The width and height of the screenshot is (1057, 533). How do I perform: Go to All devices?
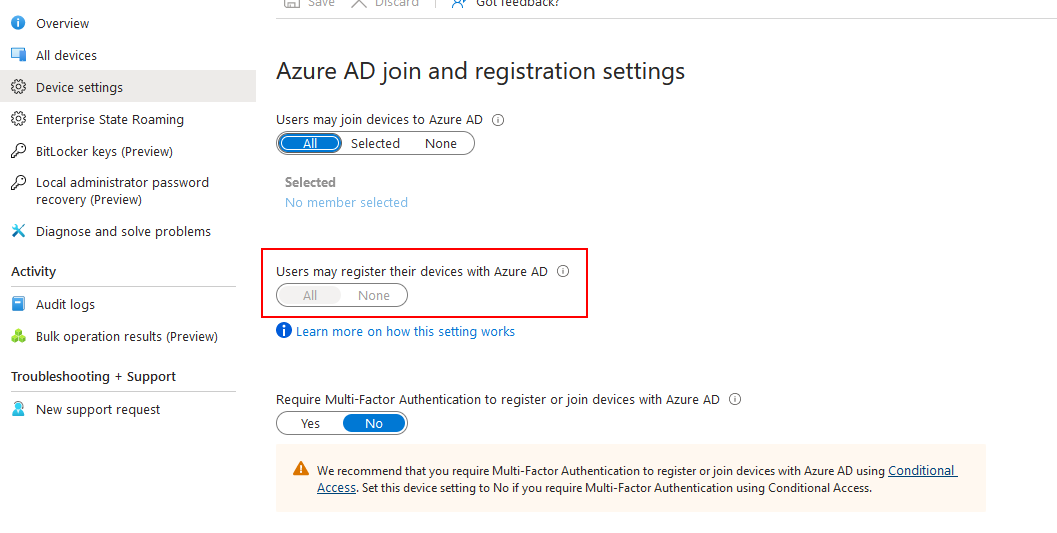tap(66, 55)
